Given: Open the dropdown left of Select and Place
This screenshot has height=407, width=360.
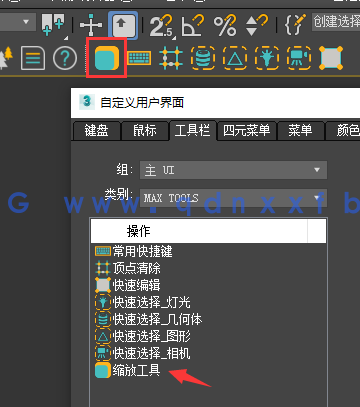Looking at the screenshot, I should (17, 22).
